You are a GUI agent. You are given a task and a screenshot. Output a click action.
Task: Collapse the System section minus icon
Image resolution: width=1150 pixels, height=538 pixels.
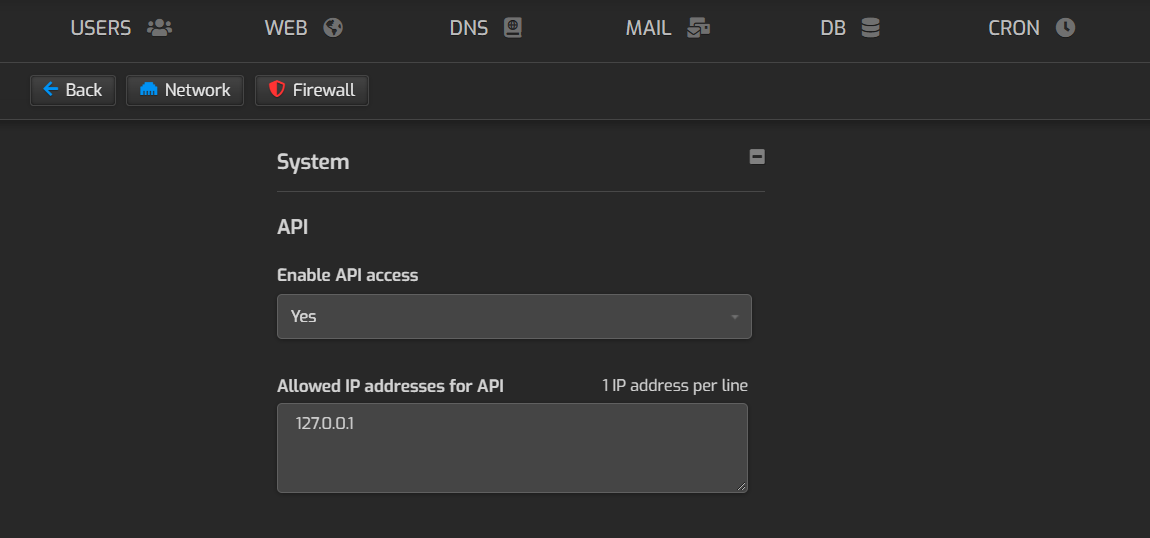tap(757, 157)
